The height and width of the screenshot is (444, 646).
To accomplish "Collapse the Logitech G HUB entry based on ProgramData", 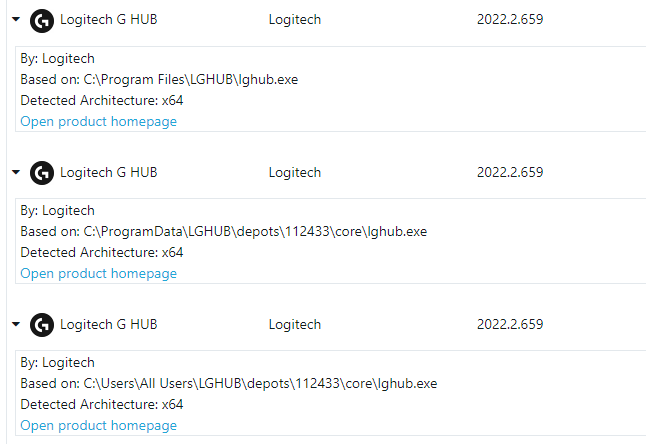I will (x=16, y=172).
